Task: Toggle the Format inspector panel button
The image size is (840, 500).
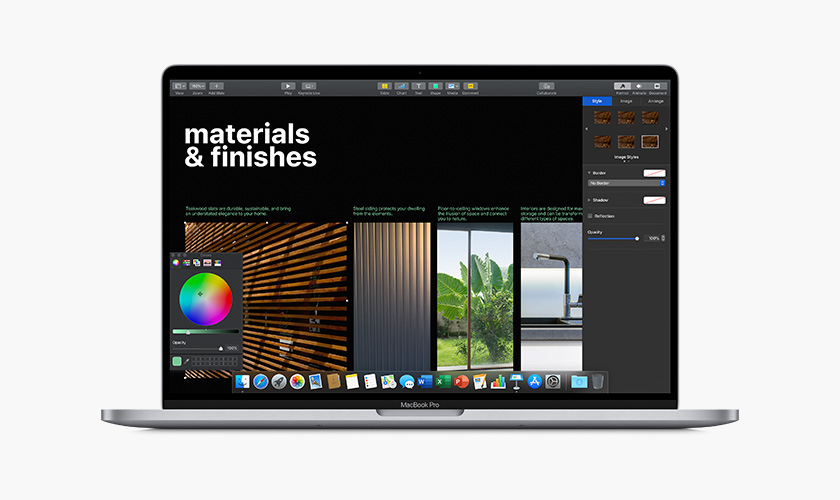Action: 621,87
